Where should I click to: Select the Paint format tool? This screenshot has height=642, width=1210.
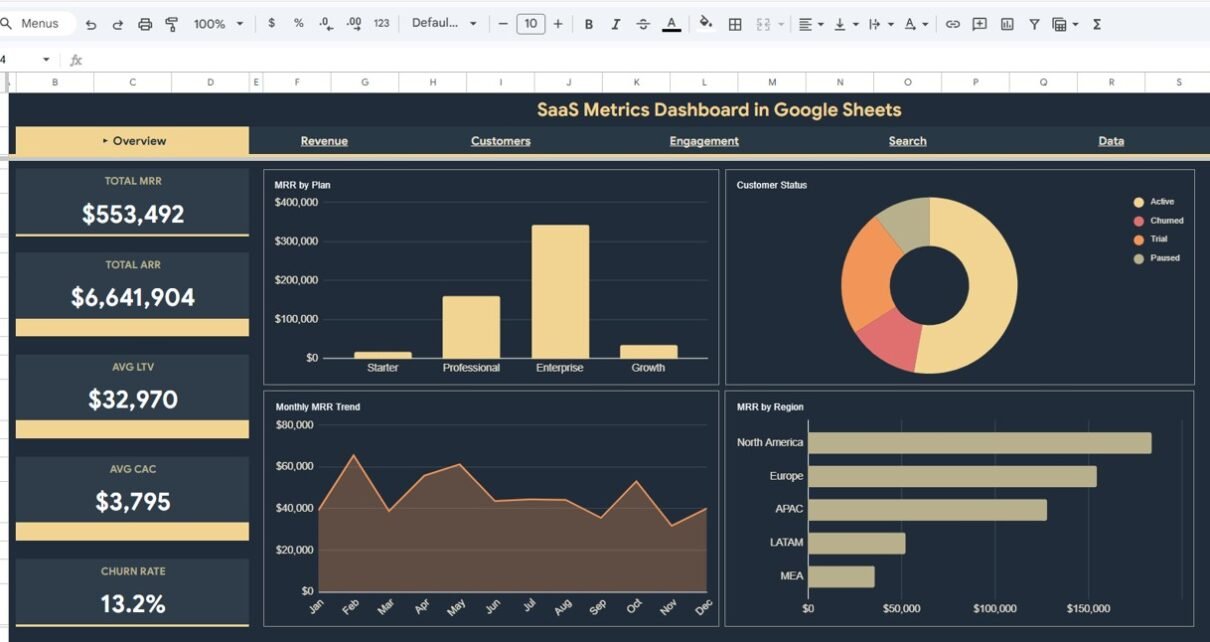(171, 24)
